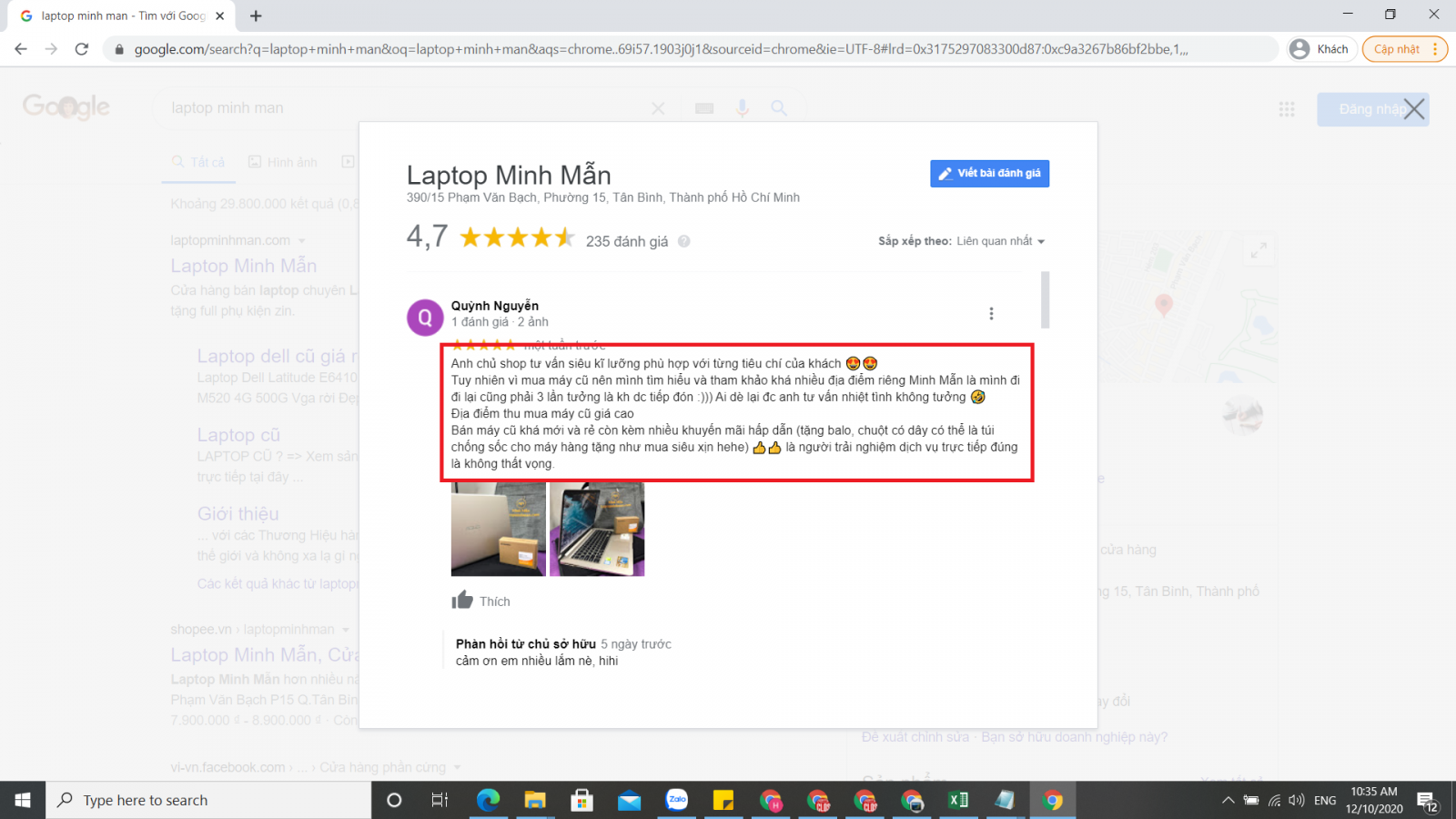Viewport: 1456px width, 819px height.
Task: Click the Đề xuất chỉnh sửa link
Action: [915, 737]
